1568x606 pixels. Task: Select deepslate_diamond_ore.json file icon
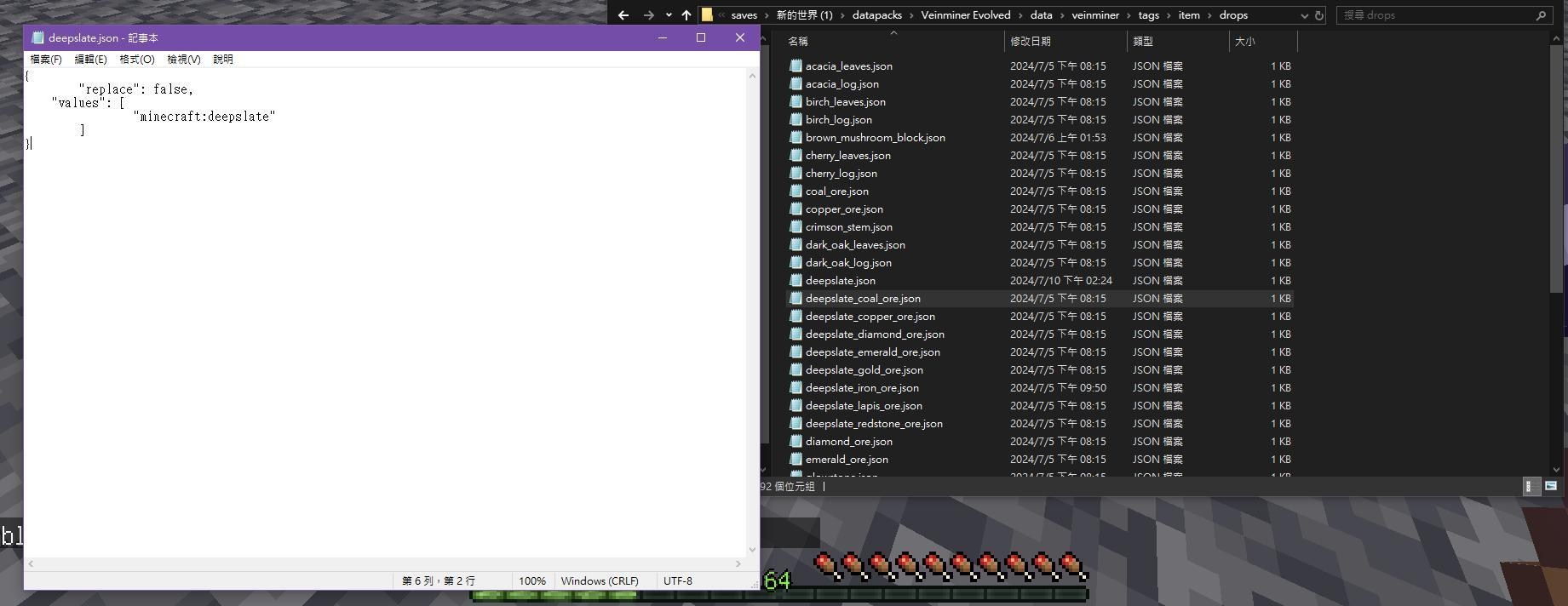coord(795,334)
